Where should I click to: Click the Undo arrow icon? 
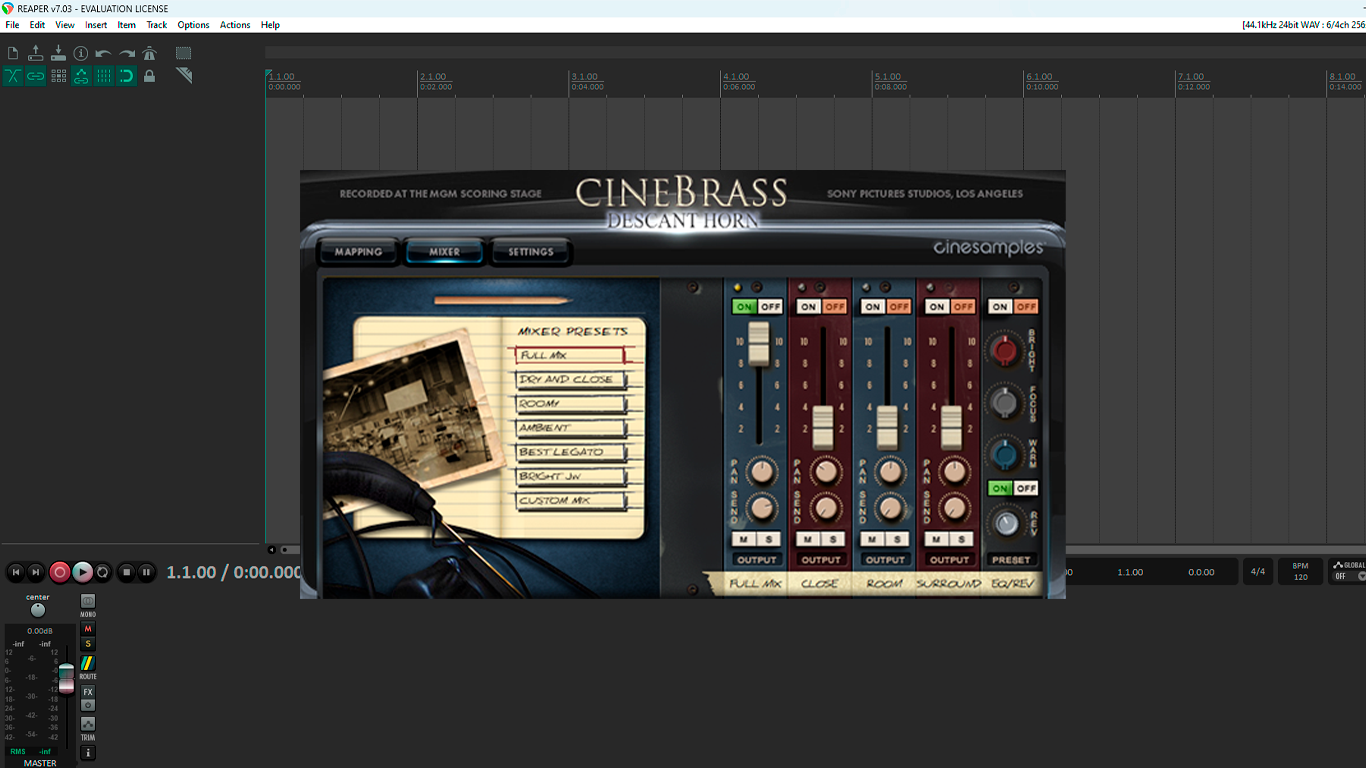point(103,53)
